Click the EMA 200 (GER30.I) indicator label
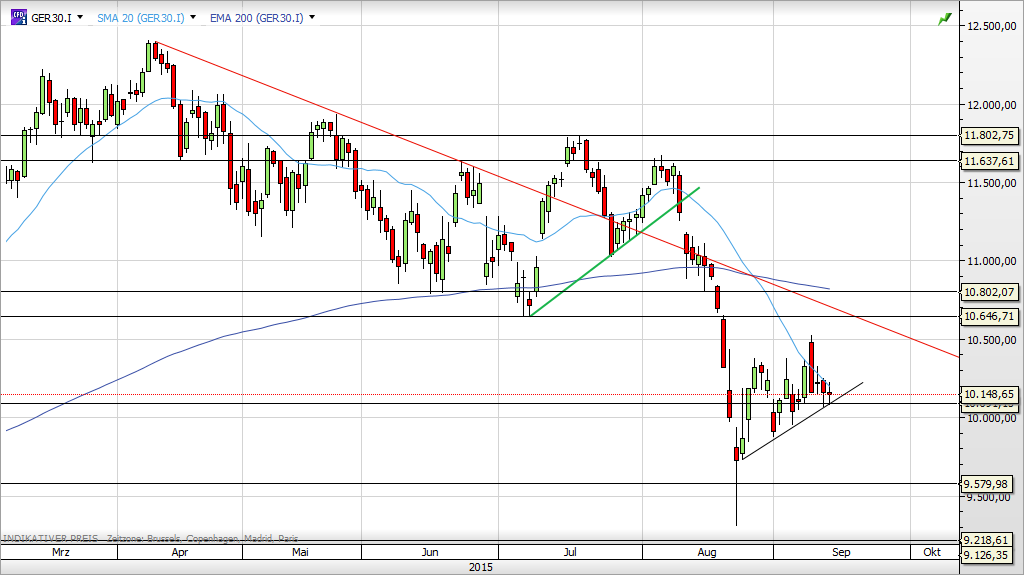Viewport: 1024px width, 575px height. 257,18
